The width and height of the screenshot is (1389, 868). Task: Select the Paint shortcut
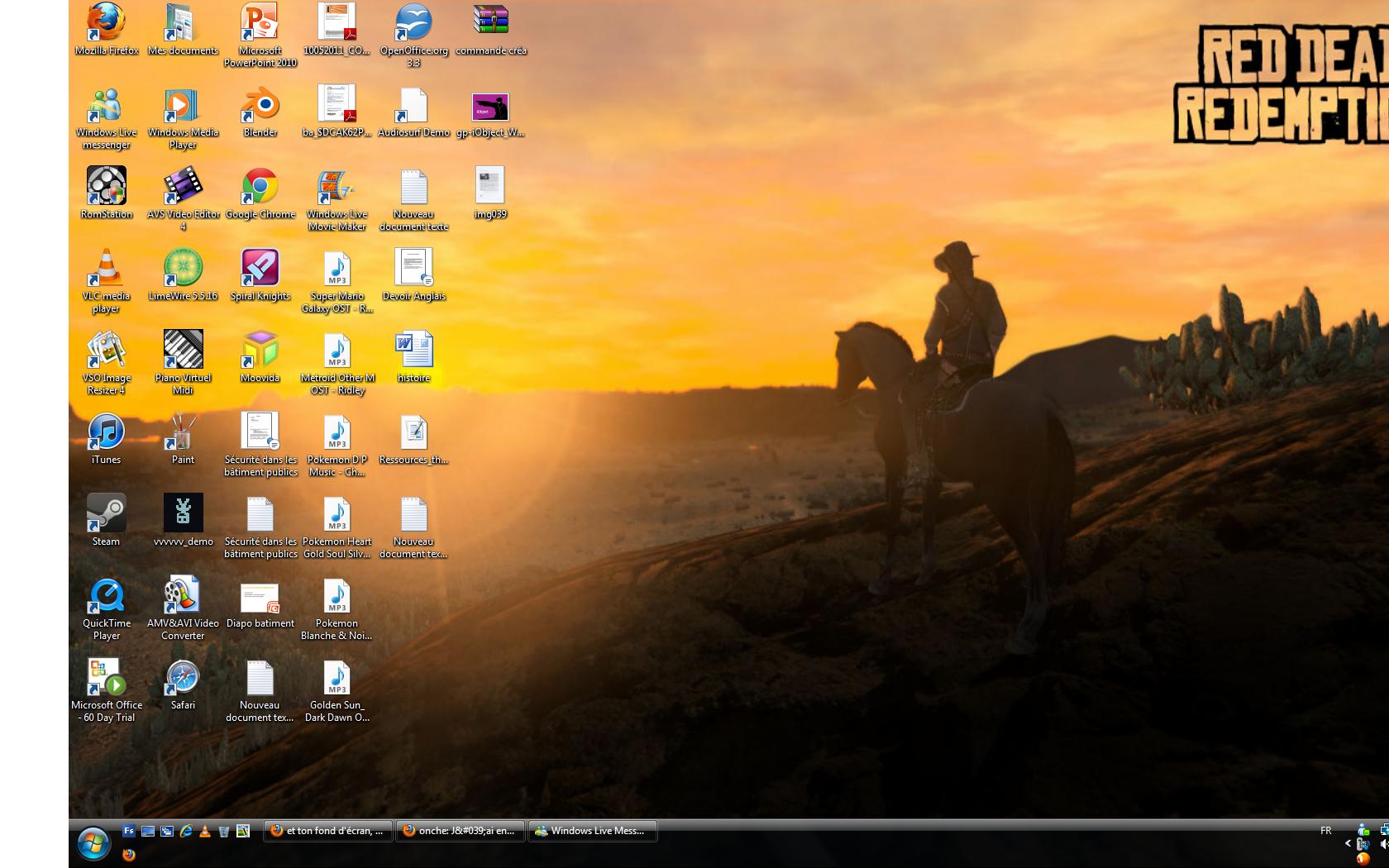pyautogui.click(x=183, y=439)
